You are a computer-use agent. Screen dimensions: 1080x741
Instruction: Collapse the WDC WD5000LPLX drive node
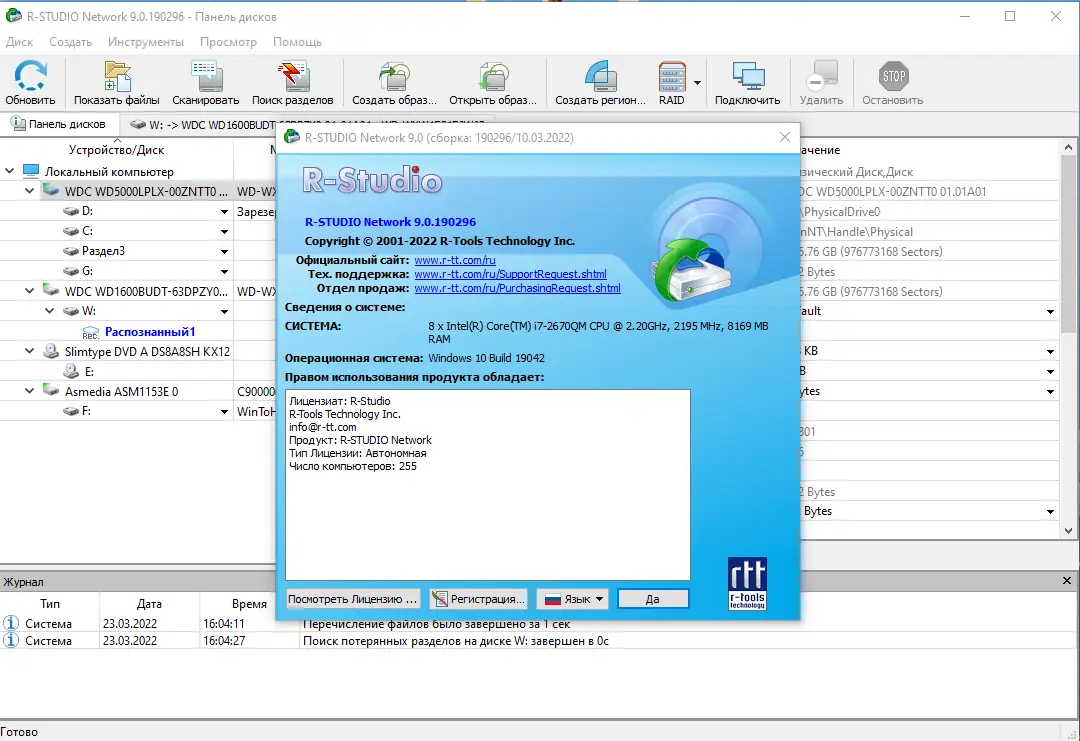tap(30, 191)
